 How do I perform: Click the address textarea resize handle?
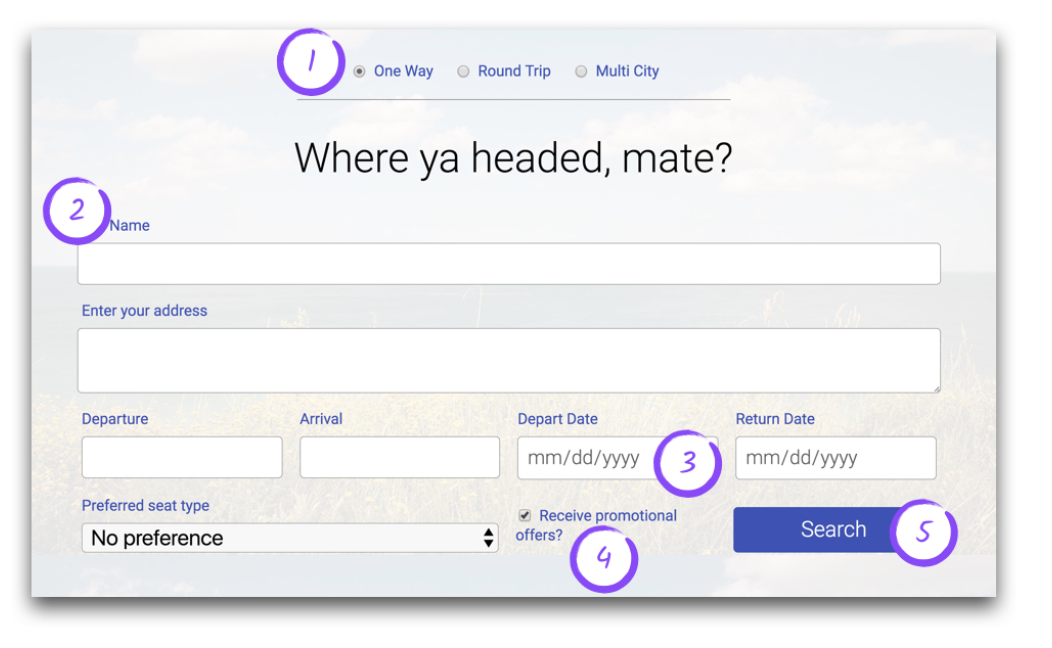[935, 388]
